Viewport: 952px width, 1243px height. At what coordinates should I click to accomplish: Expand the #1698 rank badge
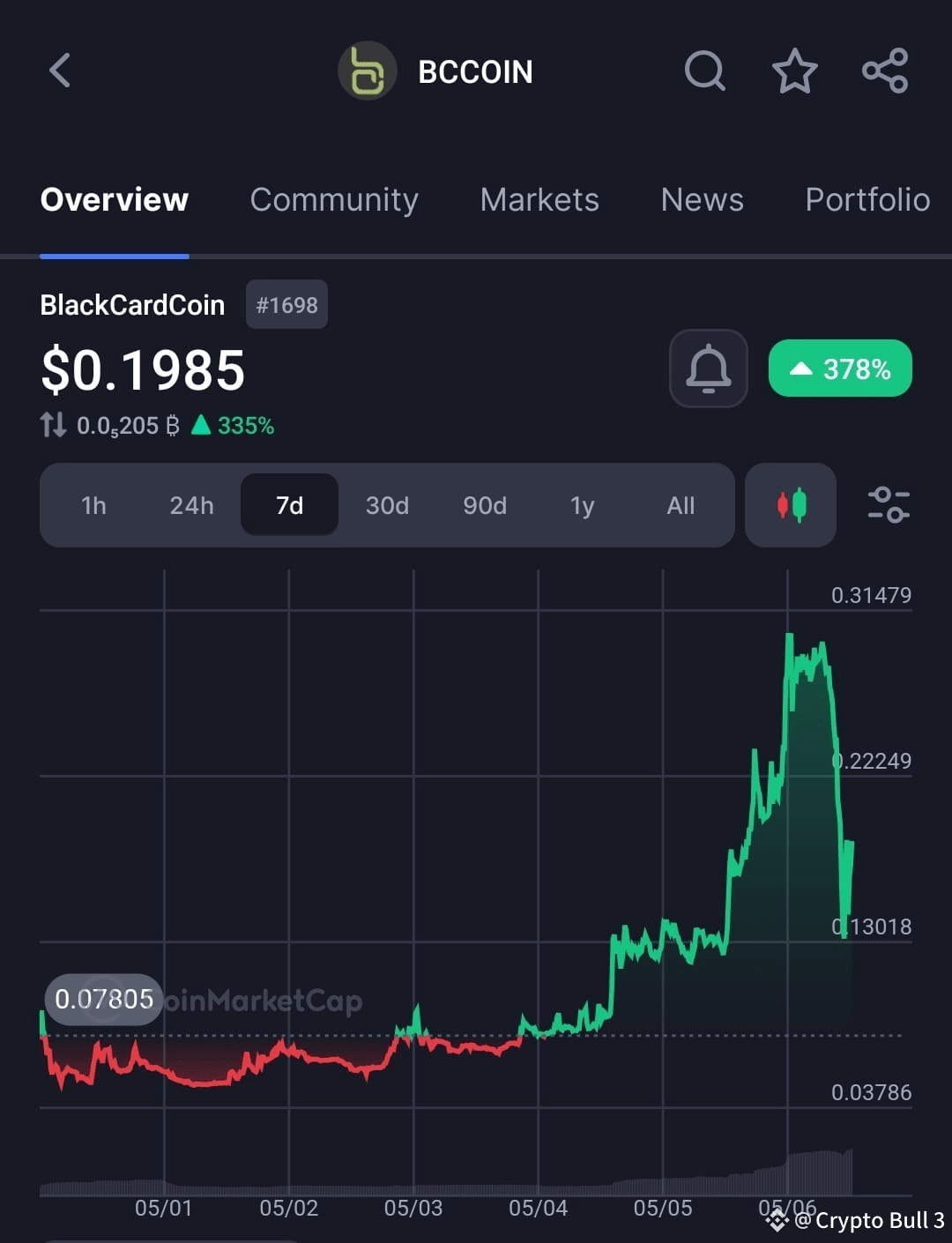[286, 304]
